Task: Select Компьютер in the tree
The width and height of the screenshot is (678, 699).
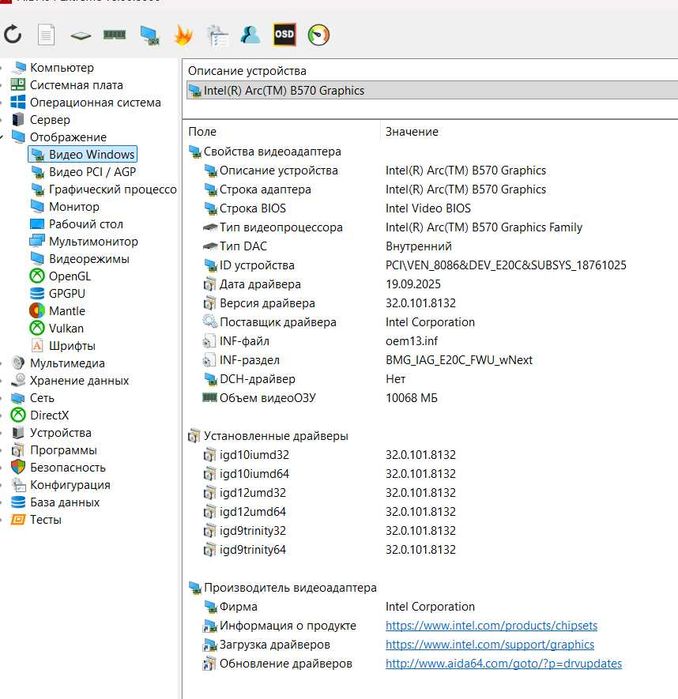Action: 62,67
